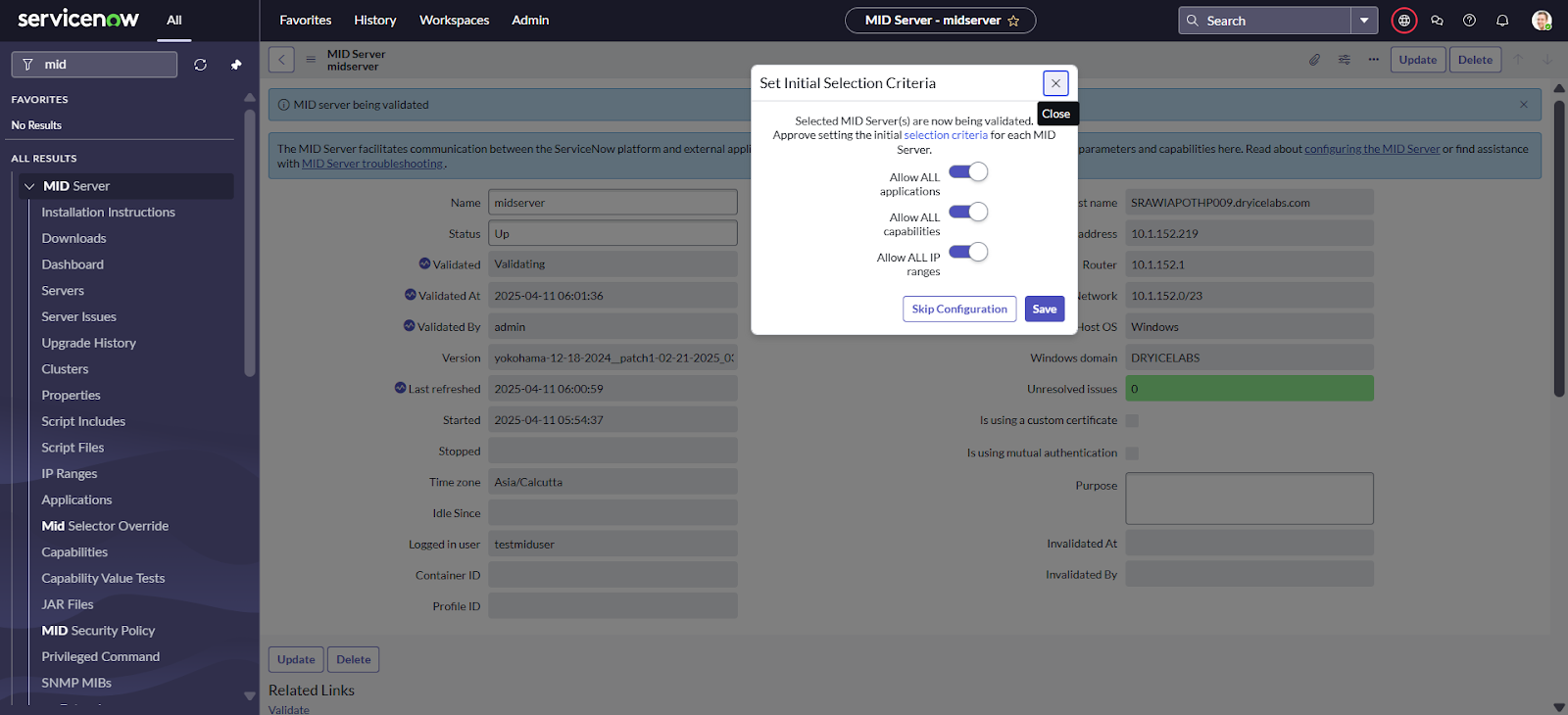Open the user profile avatar
This screenshot has width=1568, height=715.
[x=1542, y=21]
